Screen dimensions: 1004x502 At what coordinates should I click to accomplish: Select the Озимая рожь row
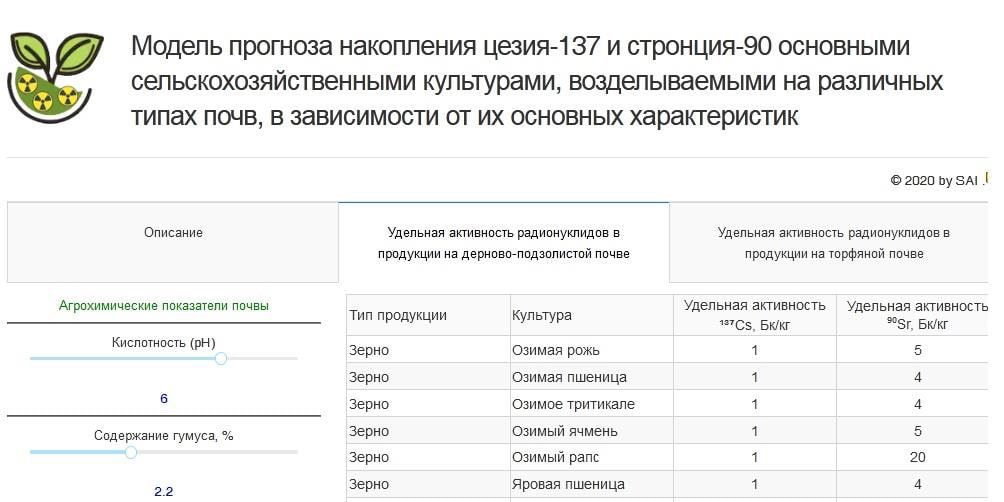[570, 350]
